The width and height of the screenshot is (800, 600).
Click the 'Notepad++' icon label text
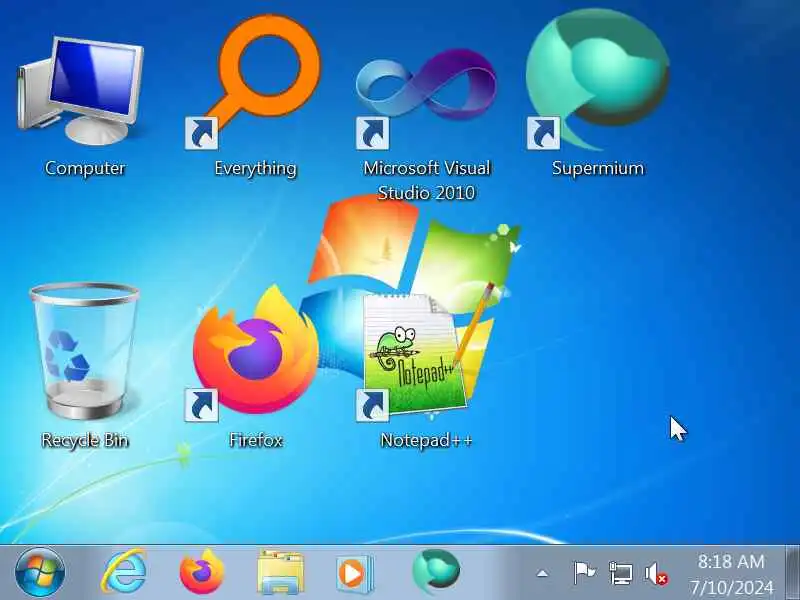[x=427, y=440]
